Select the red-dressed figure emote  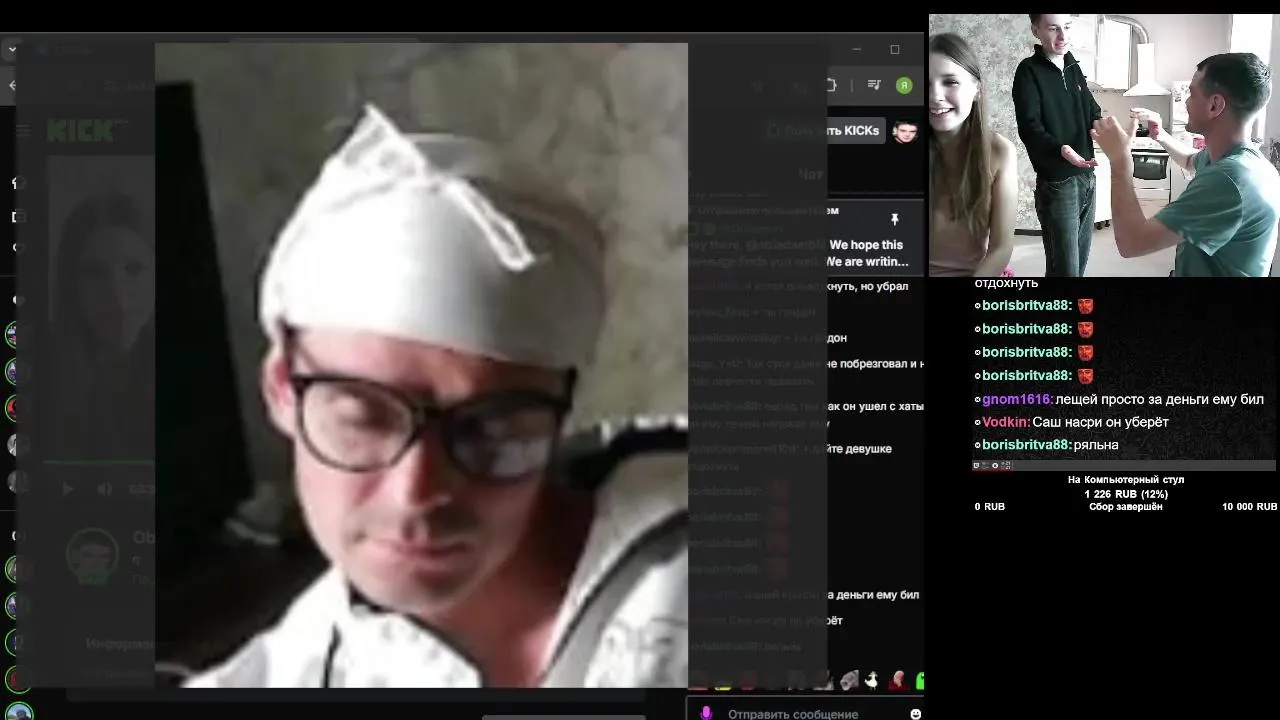[x=898, y=680]
